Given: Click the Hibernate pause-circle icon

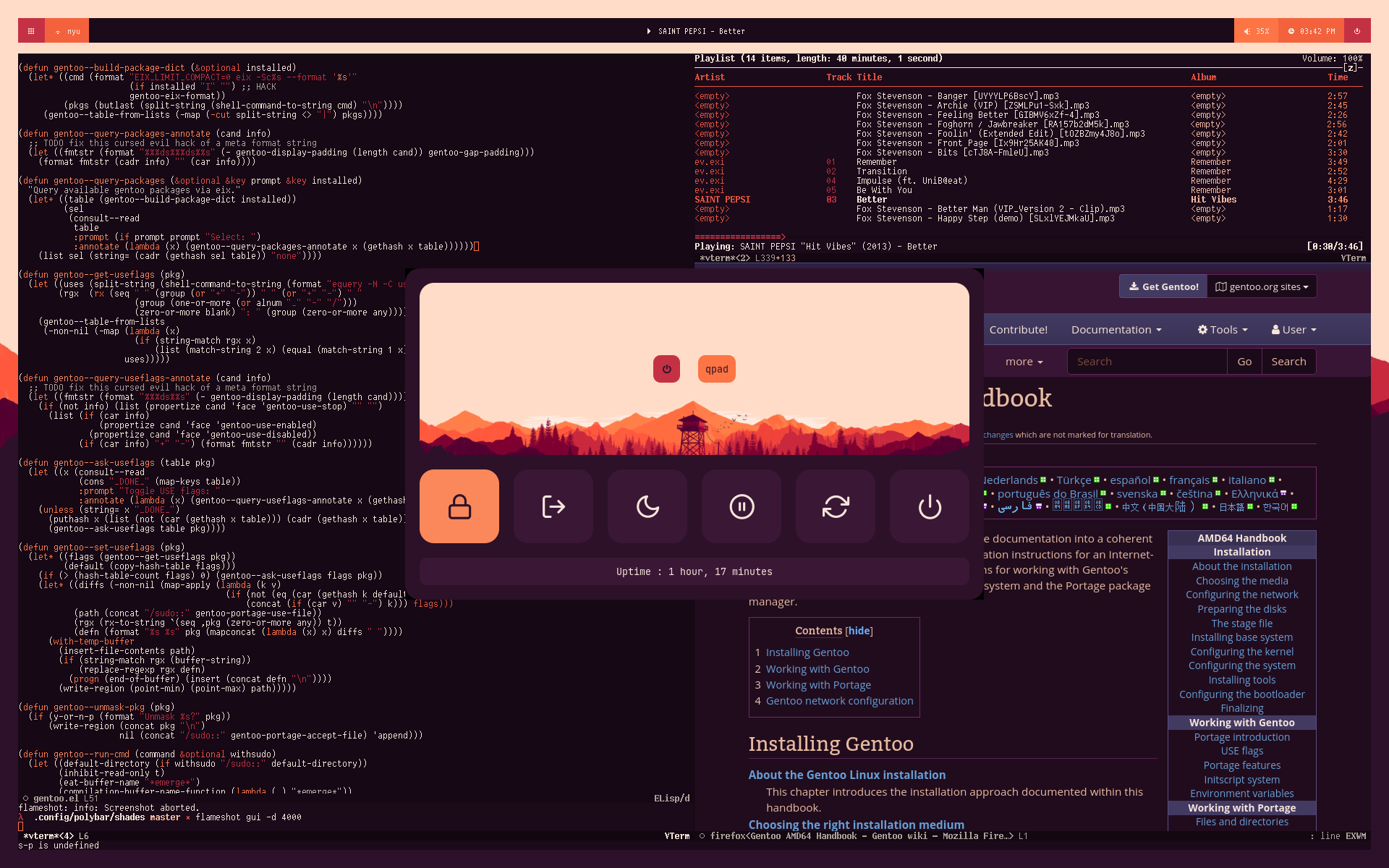Looking at the screenshot, I should click(742, 506).
